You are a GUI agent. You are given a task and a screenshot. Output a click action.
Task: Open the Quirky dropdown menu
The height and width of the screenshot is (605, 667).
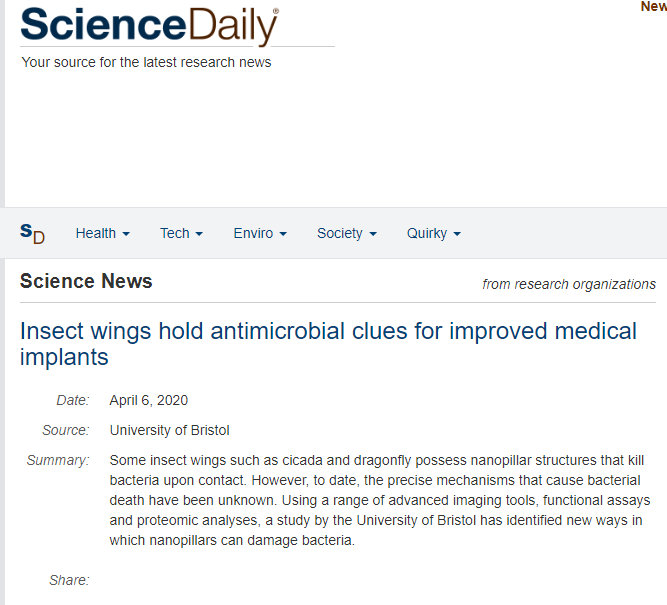[x=433, y=233]
